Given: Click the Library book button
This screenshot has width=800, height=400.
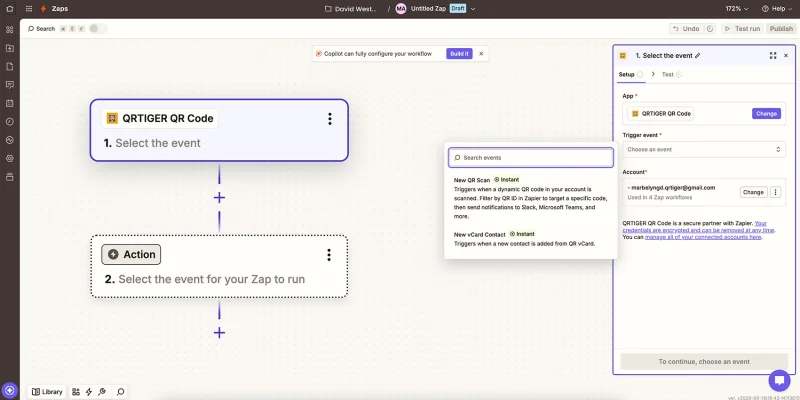Looking at the screenshot, I should 47,392.
